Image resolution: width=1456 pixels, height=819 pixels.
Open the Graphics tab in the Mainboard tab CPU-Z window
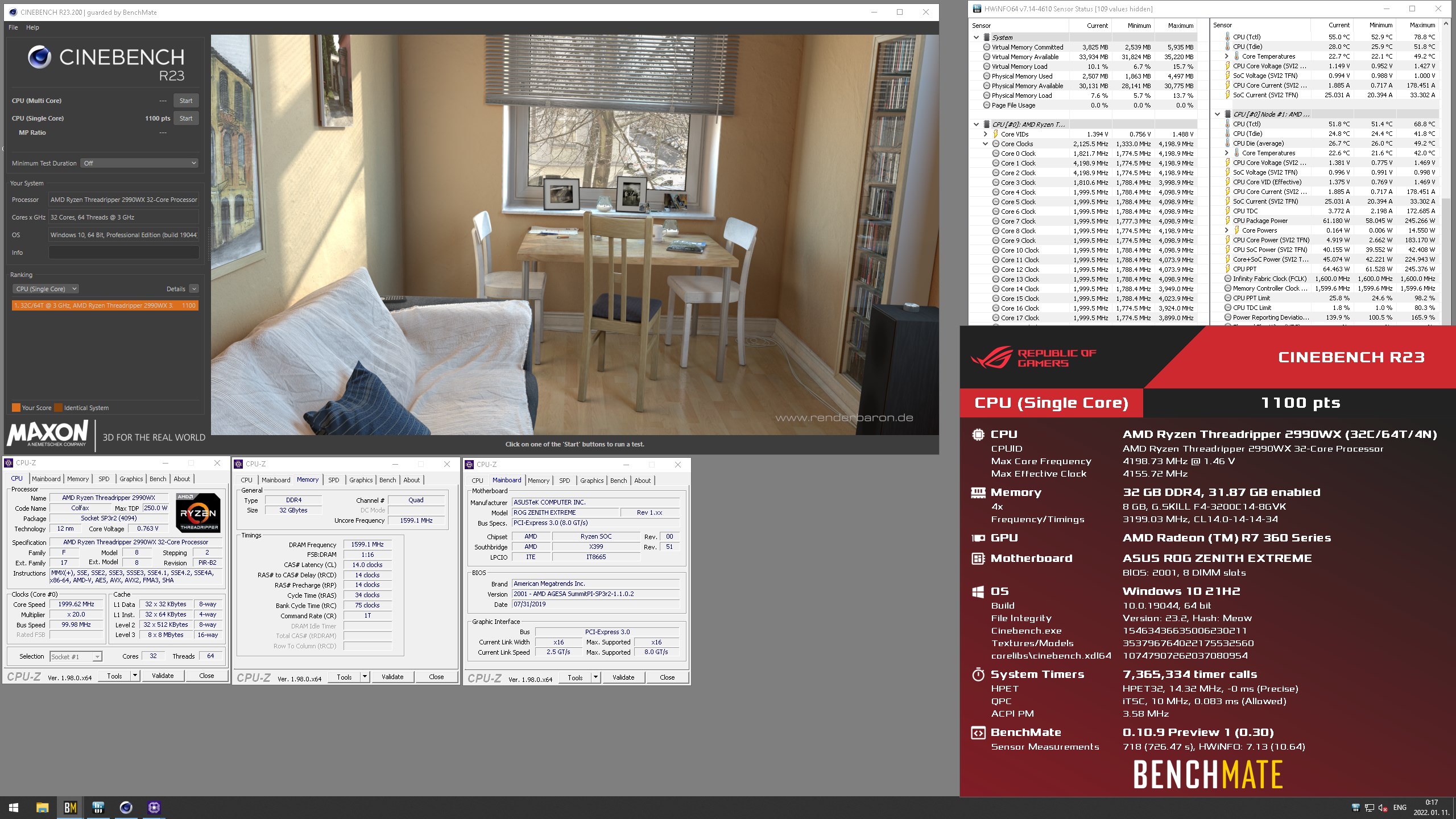tap(592, 481)
